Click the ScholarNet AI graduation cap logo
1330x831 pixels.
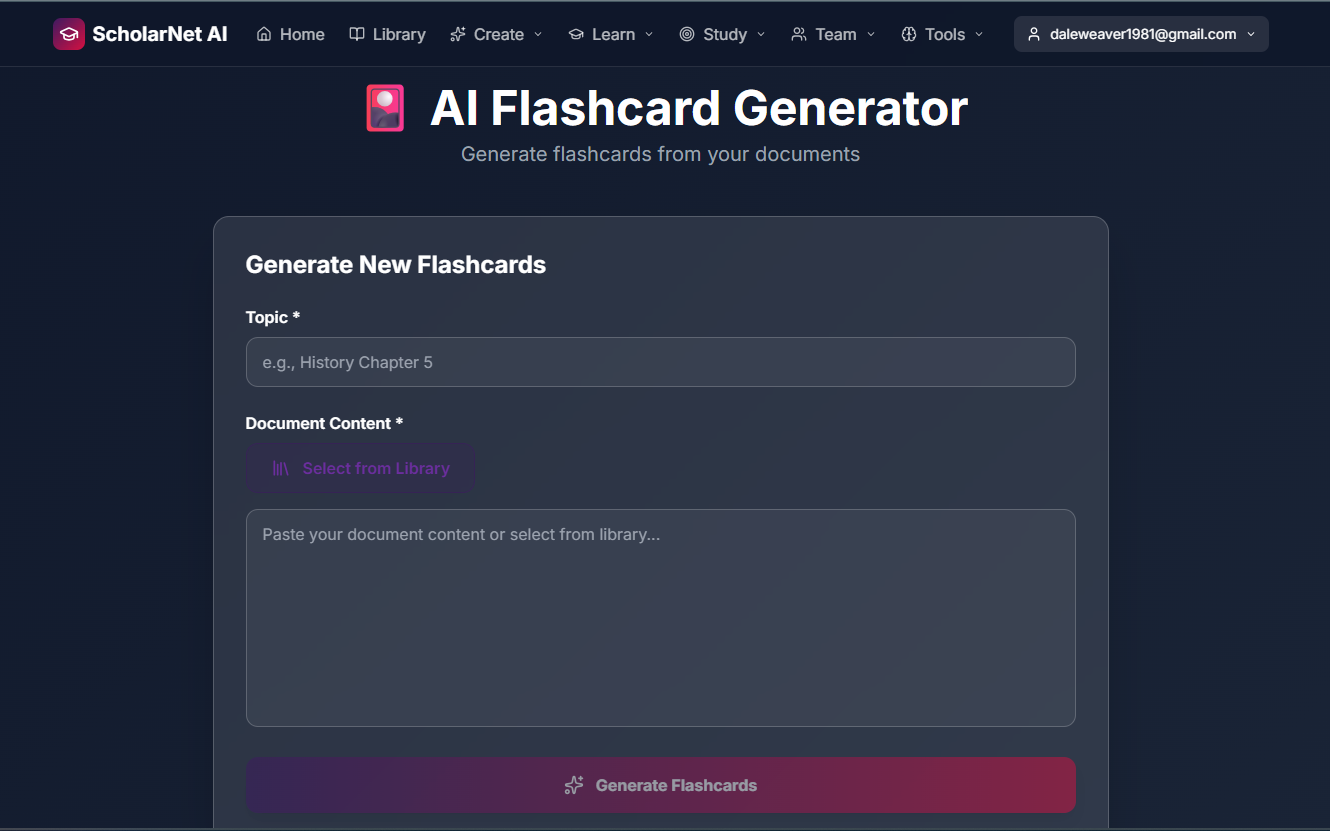pyautogui.click(x=69, y=33)
